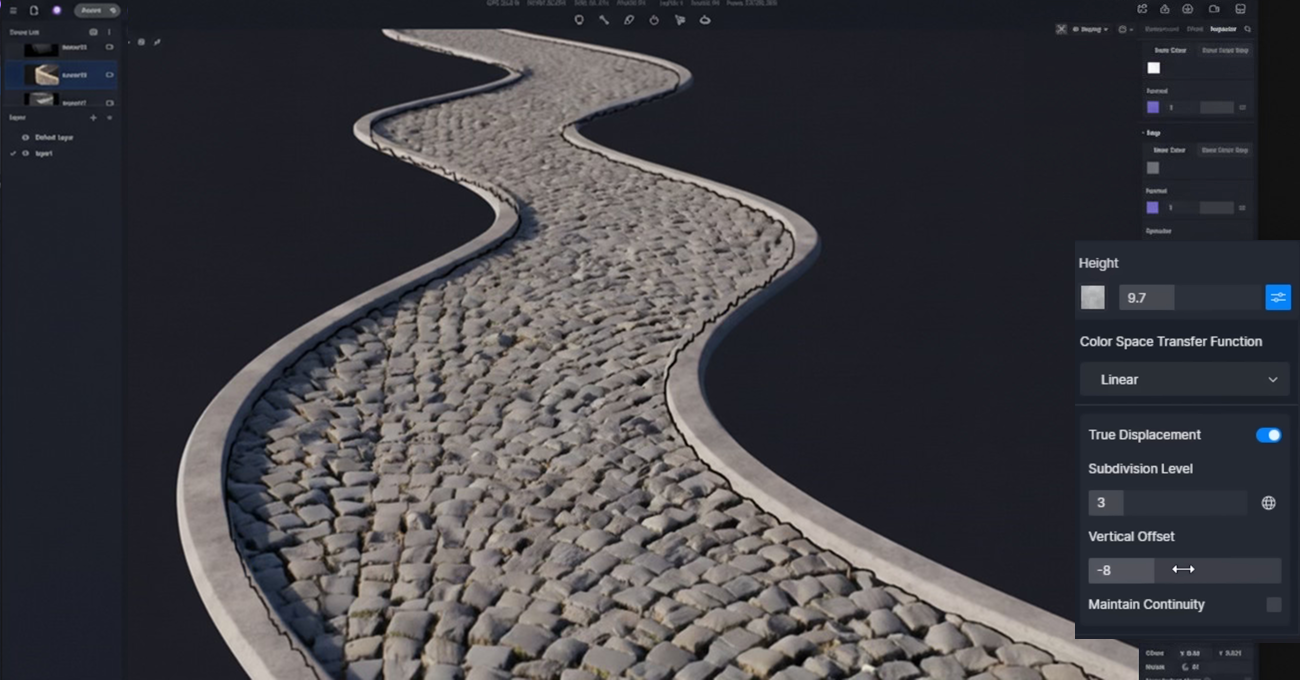
Task: Click the cloud icon in the top toolbar
Action: click(705, 19)
